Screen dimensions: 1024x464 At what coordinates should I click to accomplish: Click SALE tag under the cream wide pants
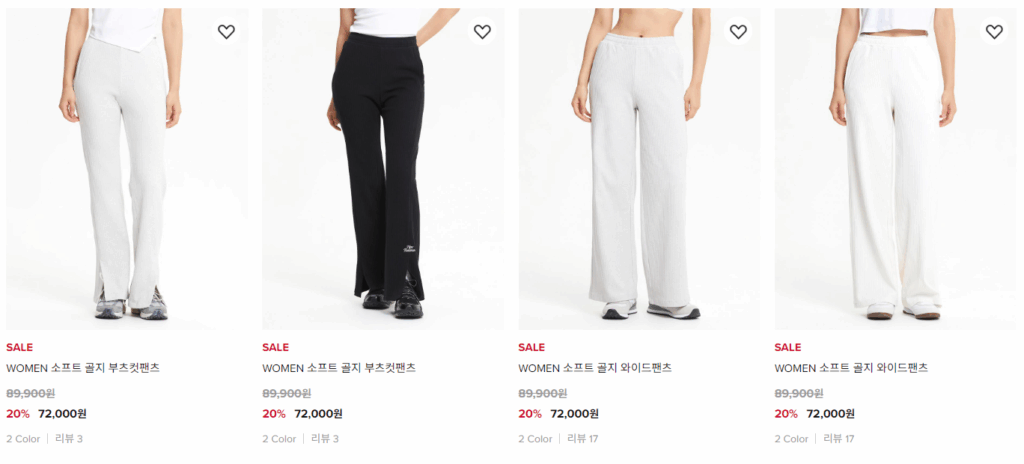click(x=788, y=347)
